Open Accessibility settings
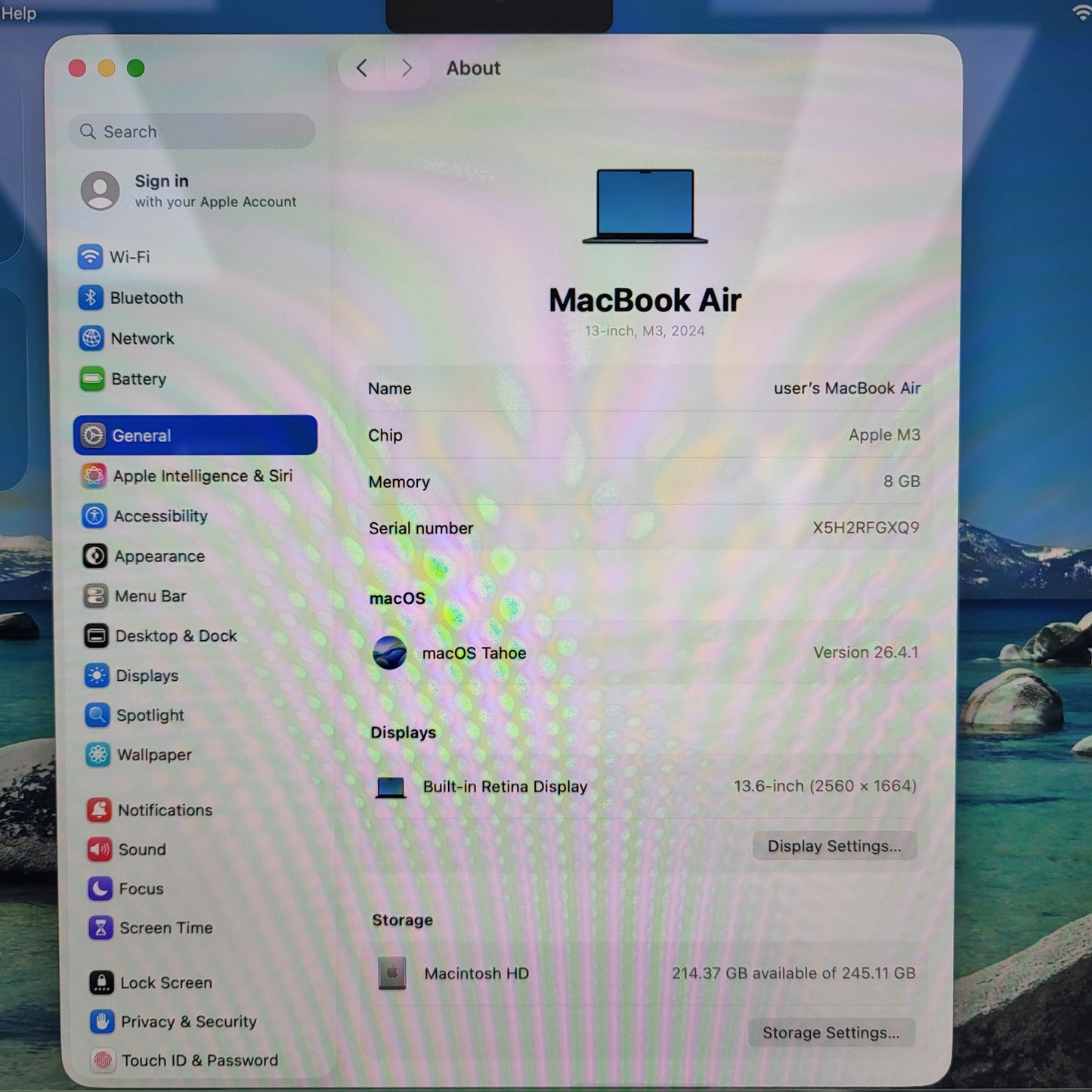This screenshot has width=1092, height=1092. [x=161, y=516]
